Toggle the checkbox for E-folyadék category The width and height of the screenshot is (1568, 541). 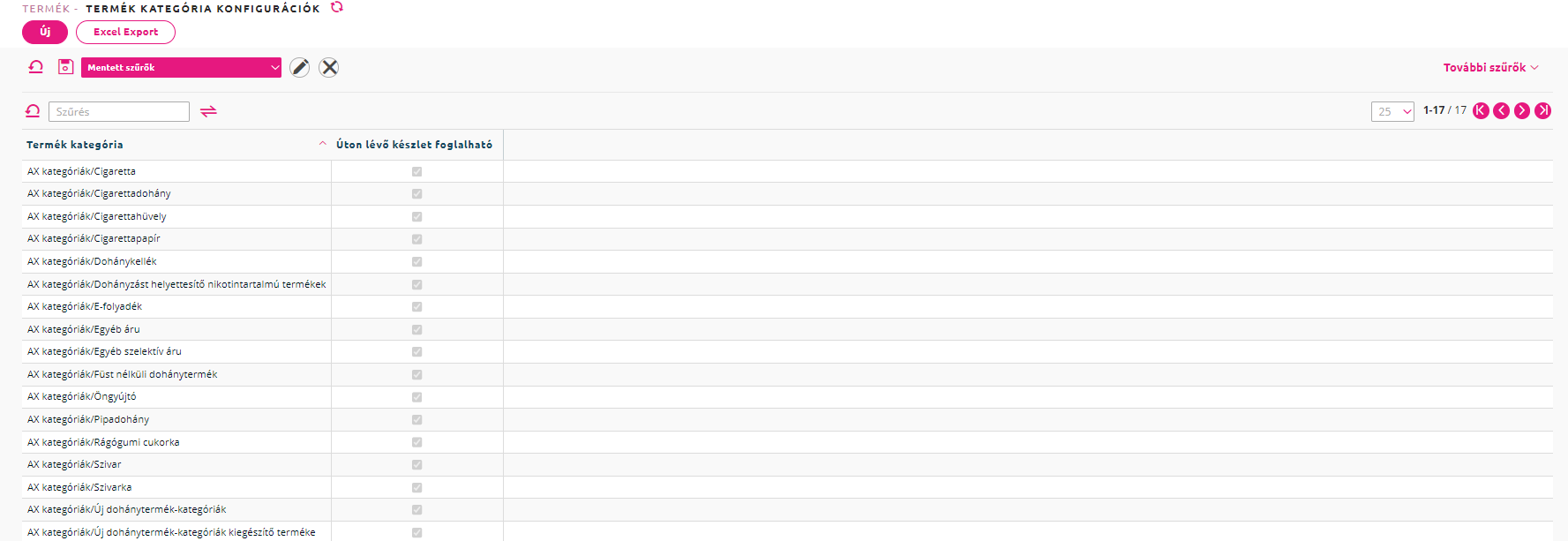(416, 307)
